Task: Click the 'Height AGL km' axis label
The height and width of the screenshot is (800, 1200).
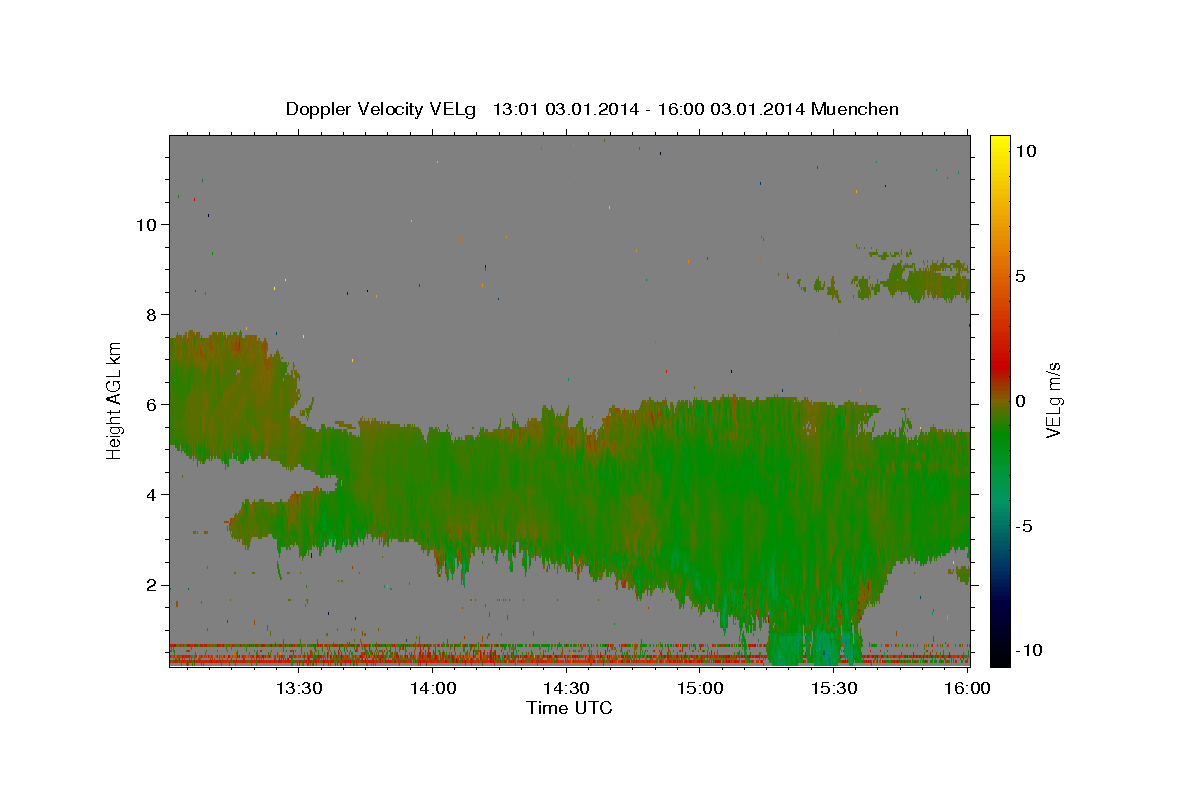Action: 115,400
